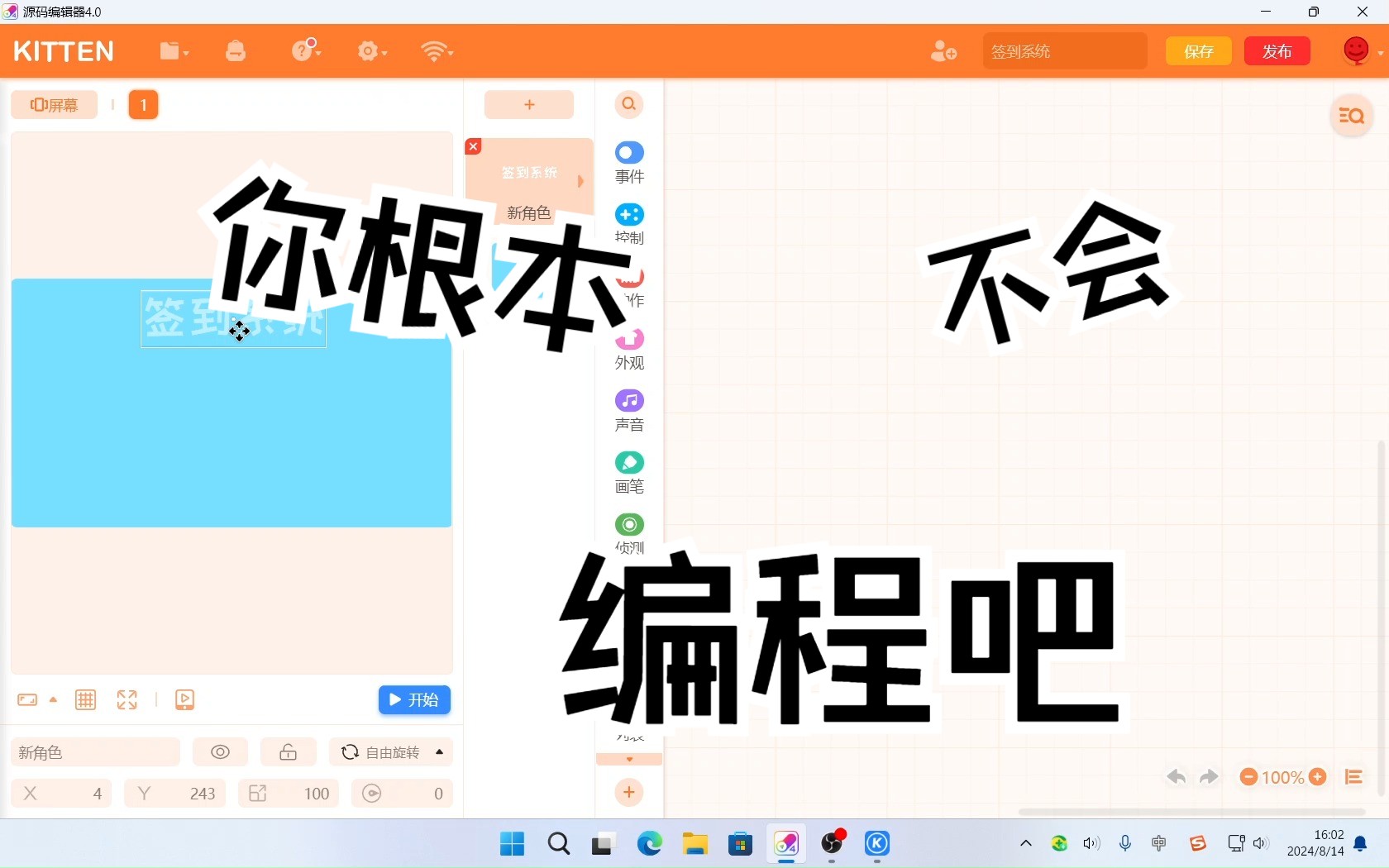The height and width of the screenshot is (868, 1389).
Task: Open the mobile preview player icon
Action: click(x=185, y=700)
